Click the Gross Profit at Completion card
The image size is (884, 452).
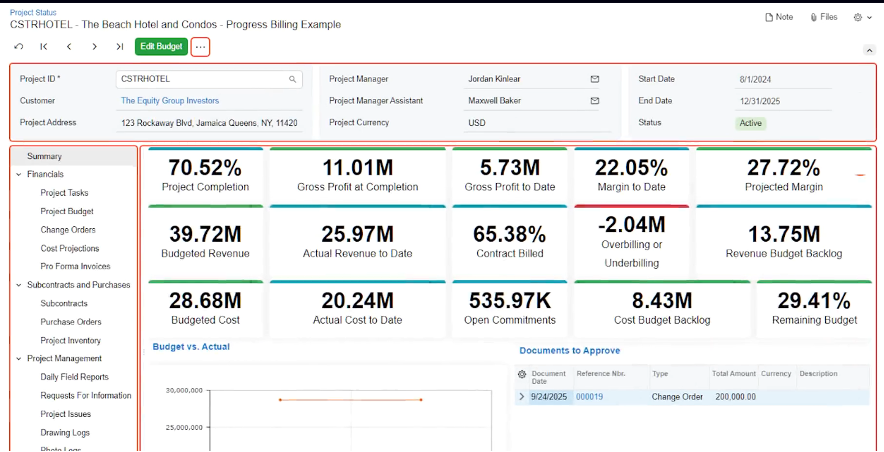point(357,174)
